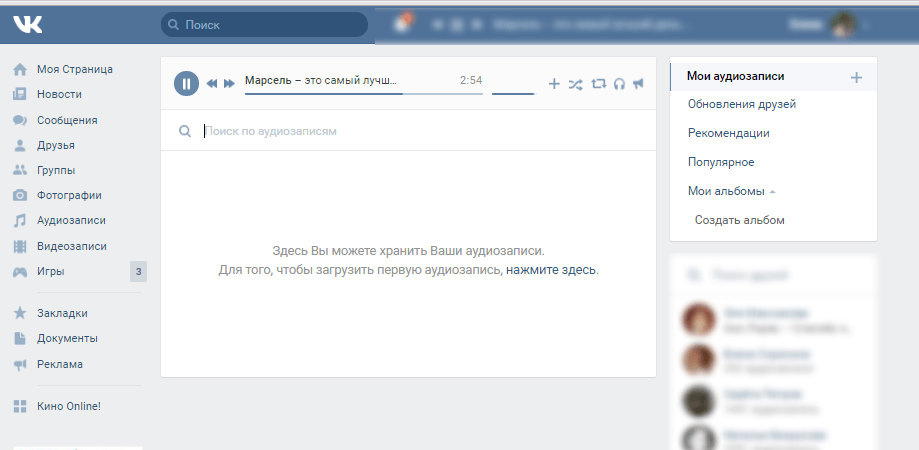Skip to previous track

click(212, 84)
